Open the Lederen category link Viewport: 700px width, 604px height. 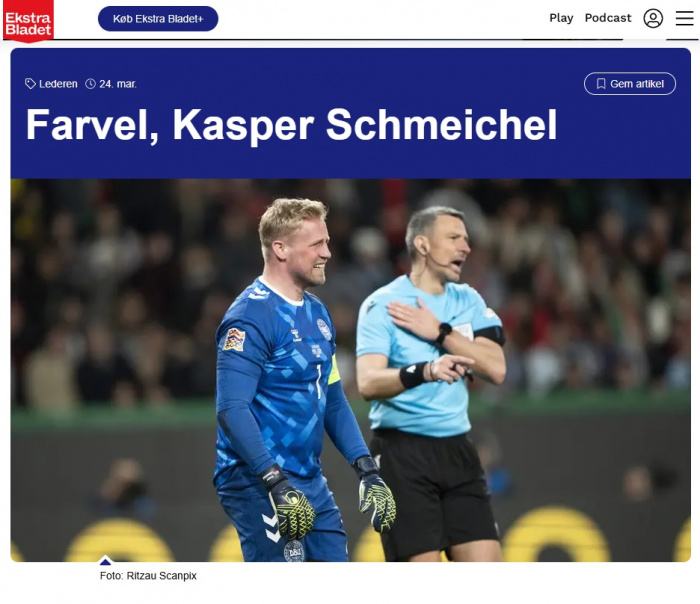[58, 84]
